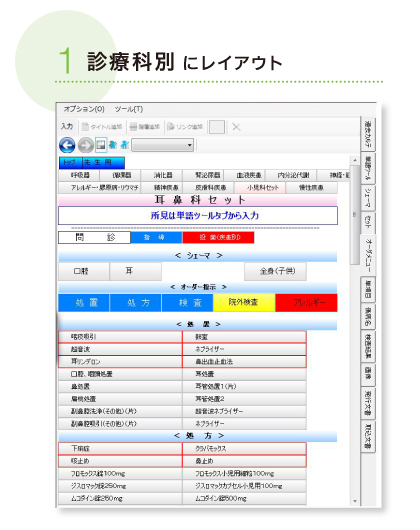The height and width of the screenshot is (530, 420).
Task: Open 発行文書 vertical side tab
Action: [x=368, y=403]
